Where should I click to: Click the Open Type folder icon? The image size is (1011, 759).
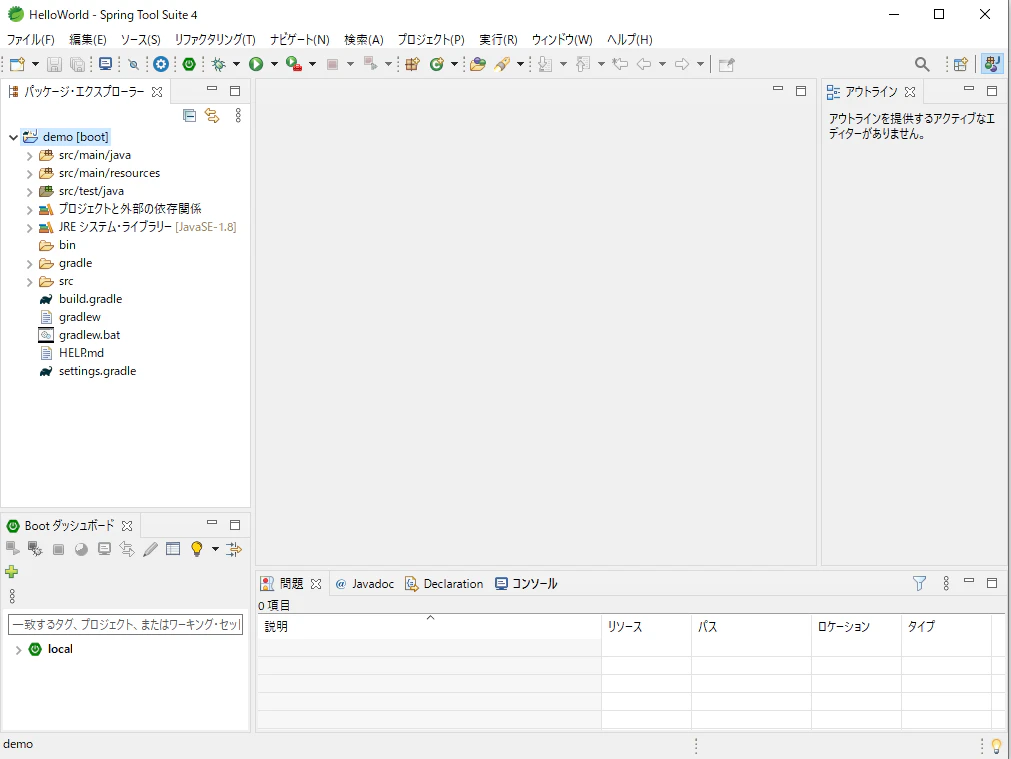(x=478, y=64)
